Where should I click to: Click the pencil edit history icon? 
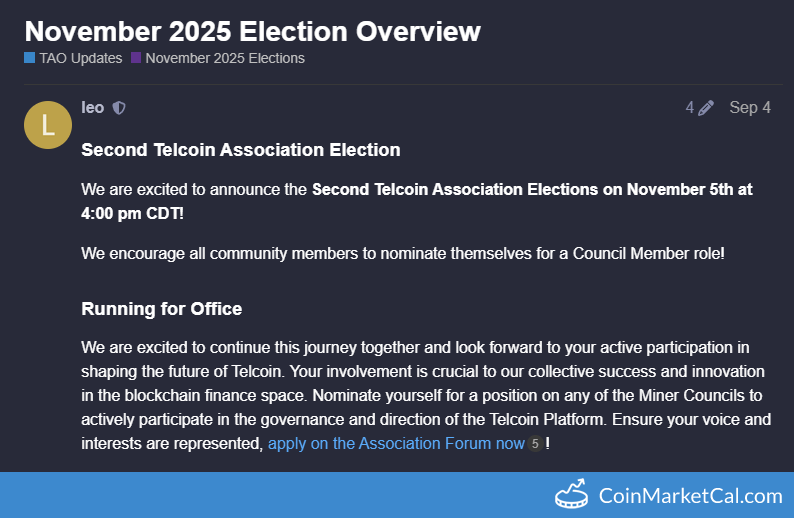[x=706, y=108]
